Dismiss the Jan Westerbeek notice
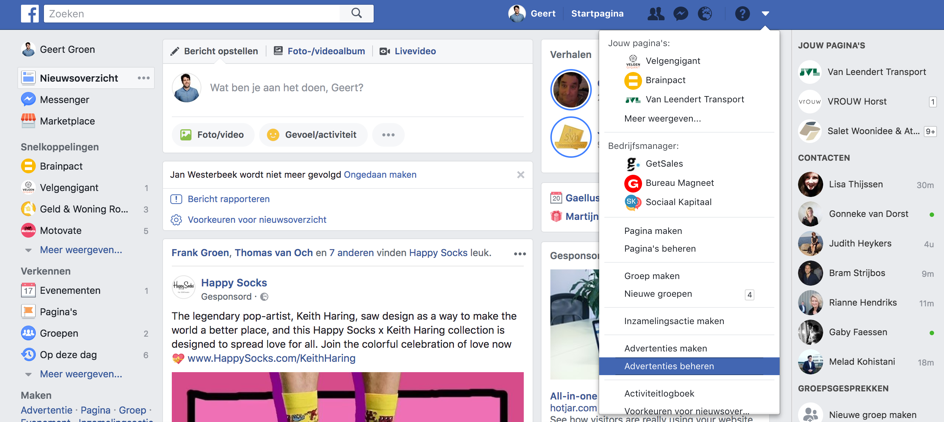Viewport: 944px width, 422px height. [x=521, y=175]
